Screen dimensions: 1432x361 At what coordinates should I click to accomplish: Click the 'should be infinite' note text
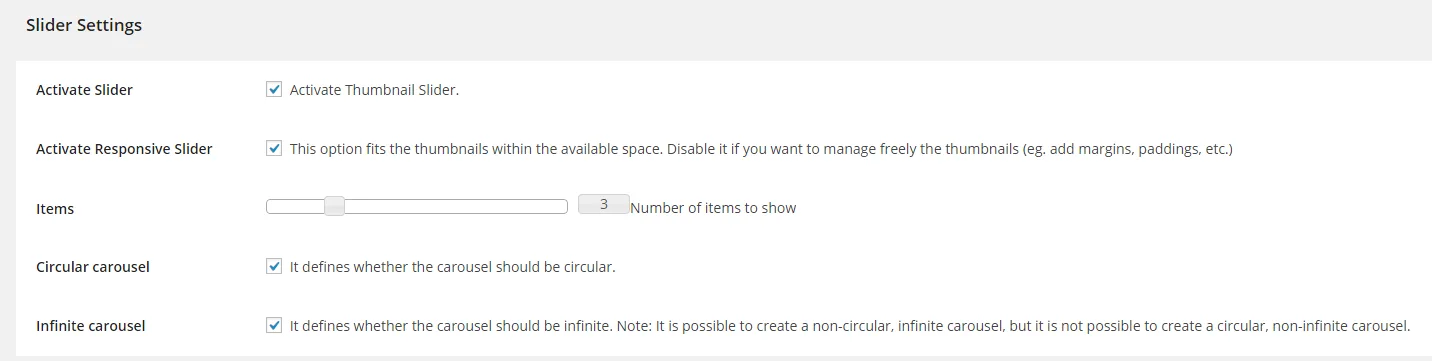[x=850, y=326]
